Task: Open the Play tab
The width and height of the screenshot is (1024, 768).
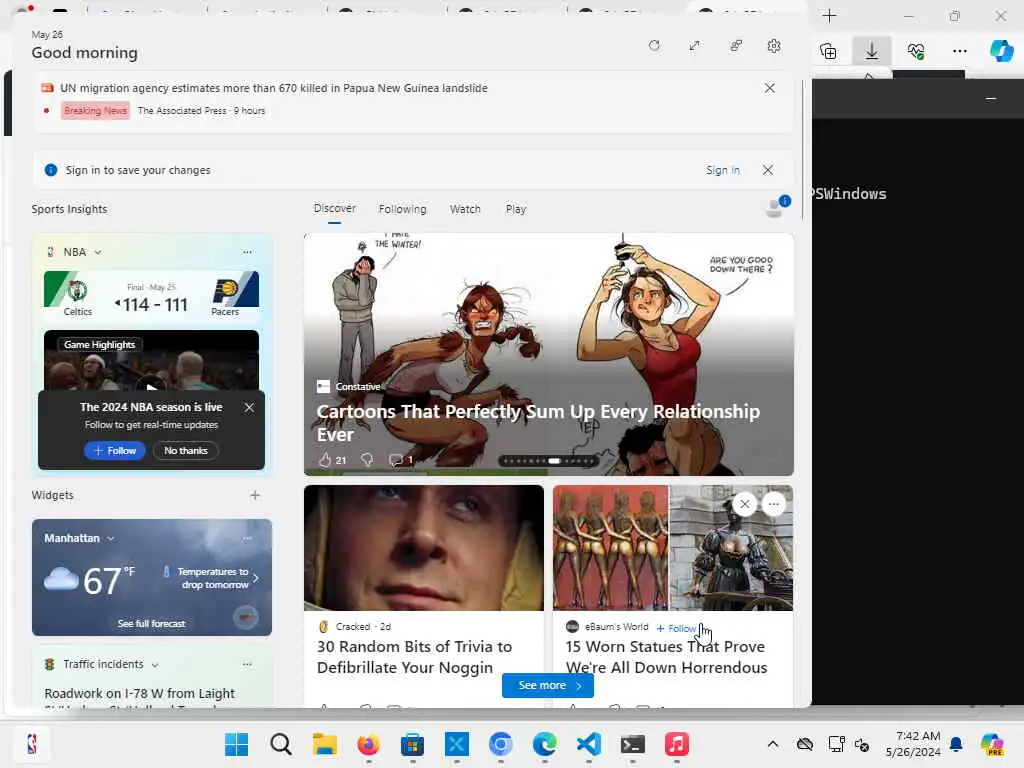Action: click(515, 209)
